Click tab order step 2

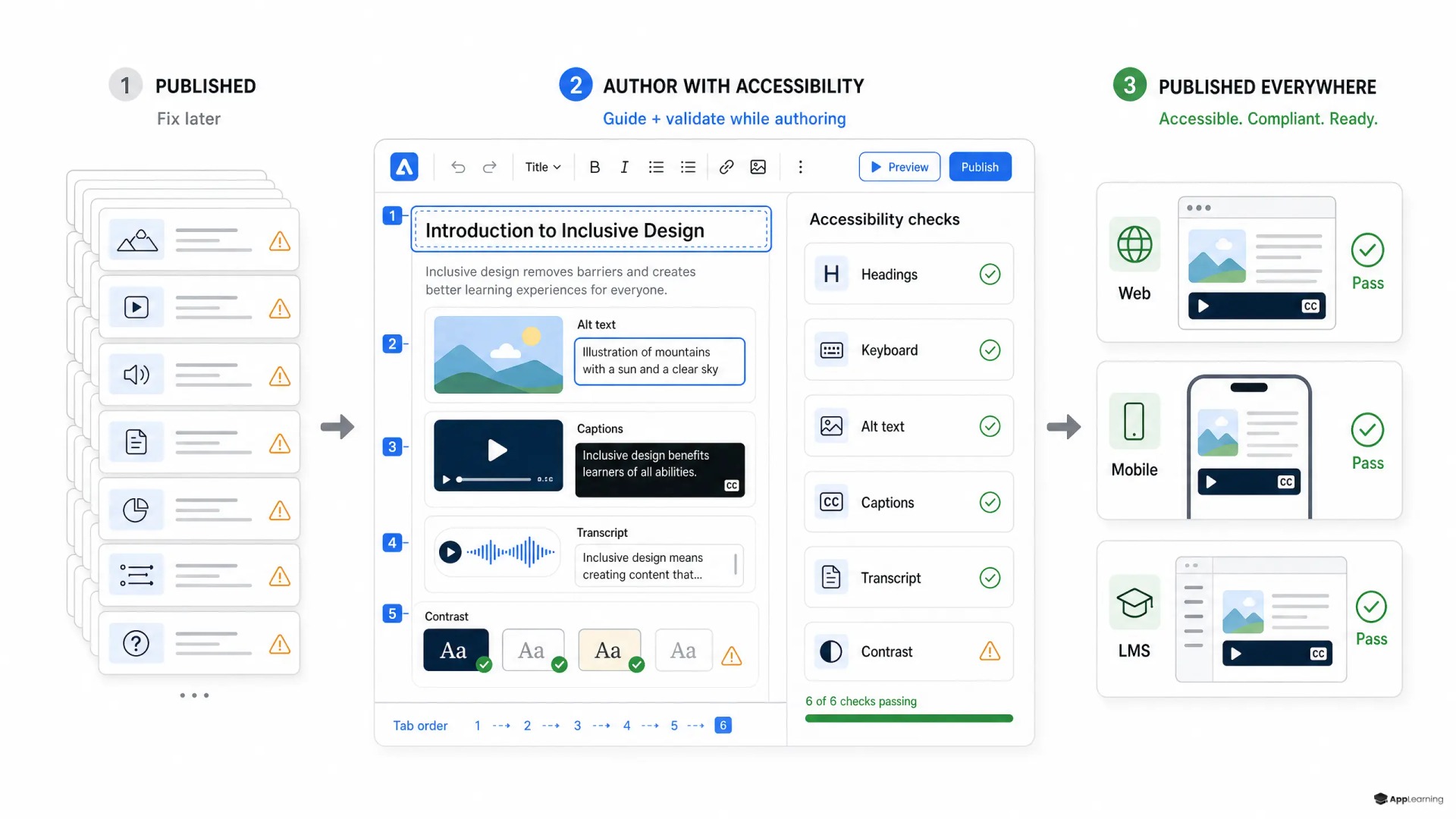527,726
